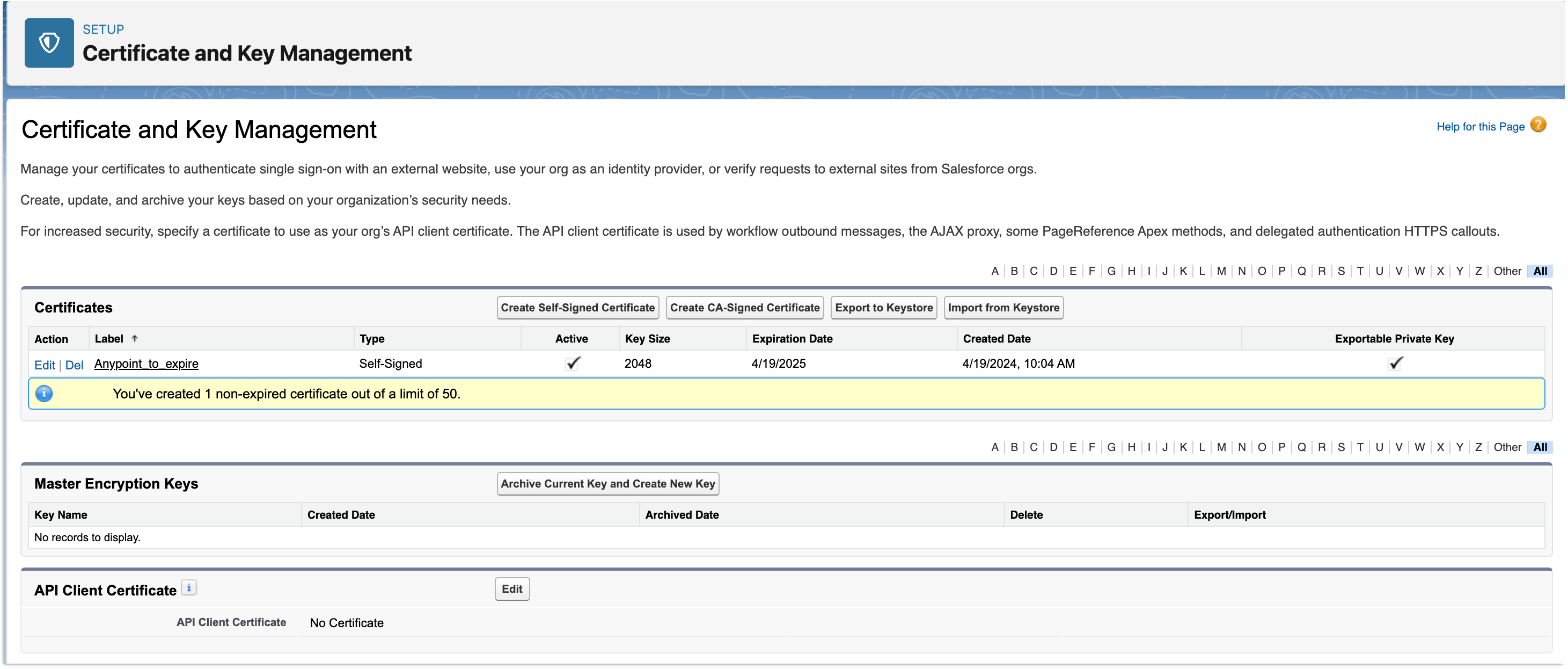The width and height of the screenshot is (1568, 669).
Task: Click Import from Keystore button
Action: click(x=1003, y=308)
